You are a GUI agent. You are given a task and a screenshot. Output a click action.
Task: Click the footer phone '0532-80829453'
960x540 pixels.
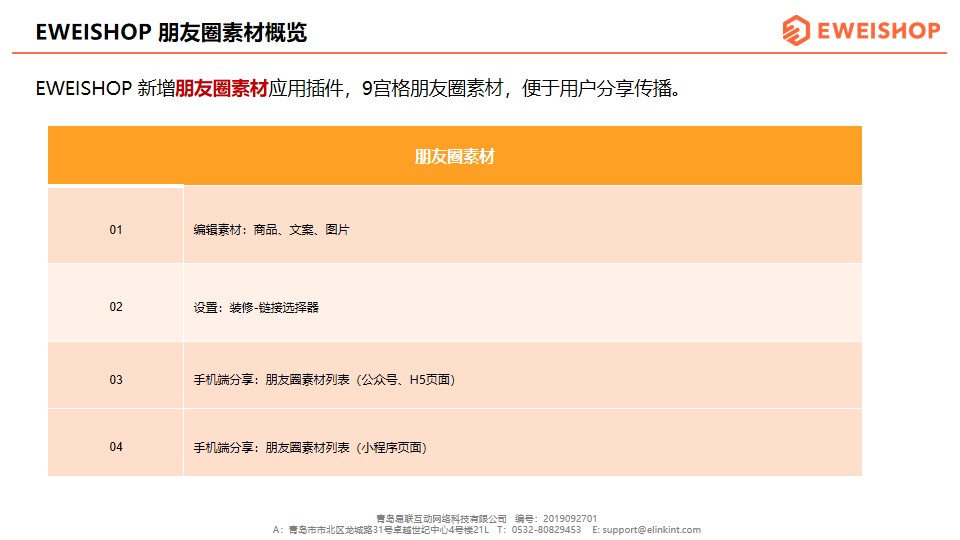click(x=546, y=530)
